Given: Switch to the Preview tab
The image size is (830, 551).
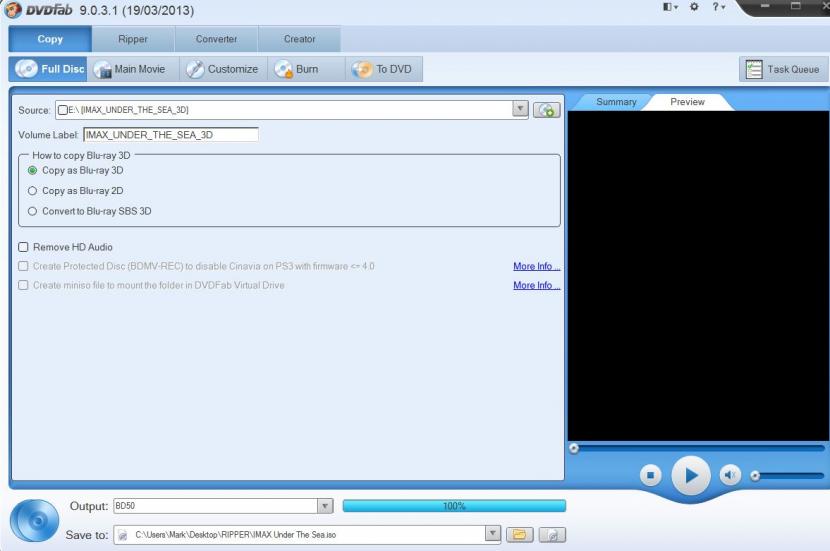Looking at the screenshot, I should click(687, 102).
